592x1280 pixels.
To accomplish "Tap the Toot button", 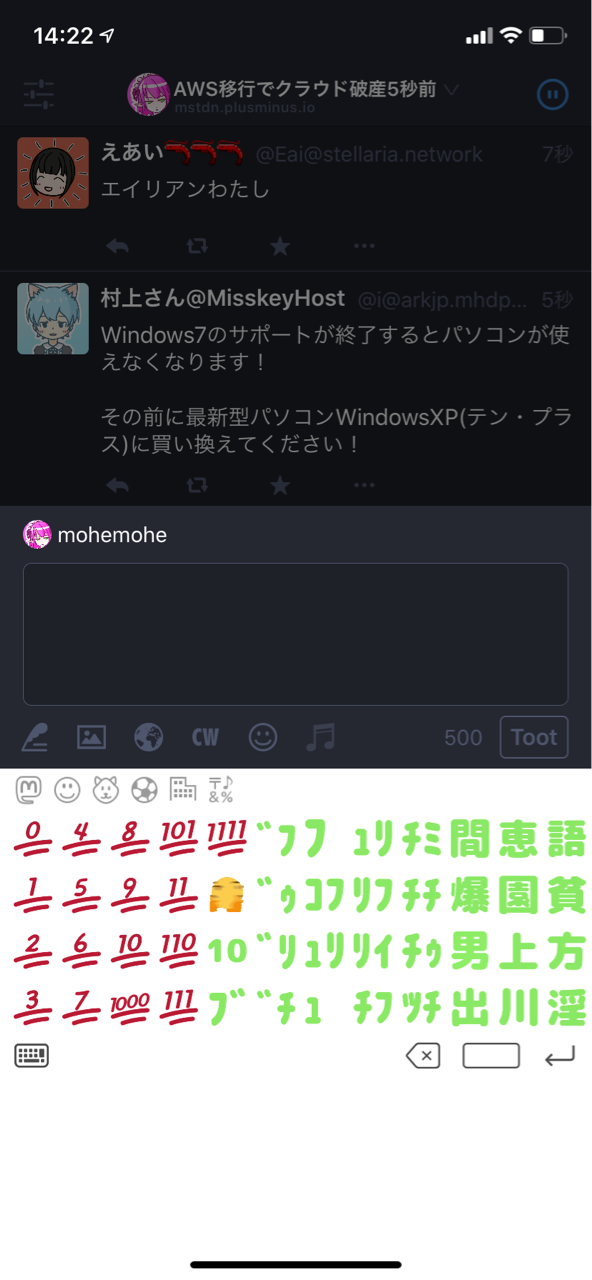I will click(x=534, y=737).
